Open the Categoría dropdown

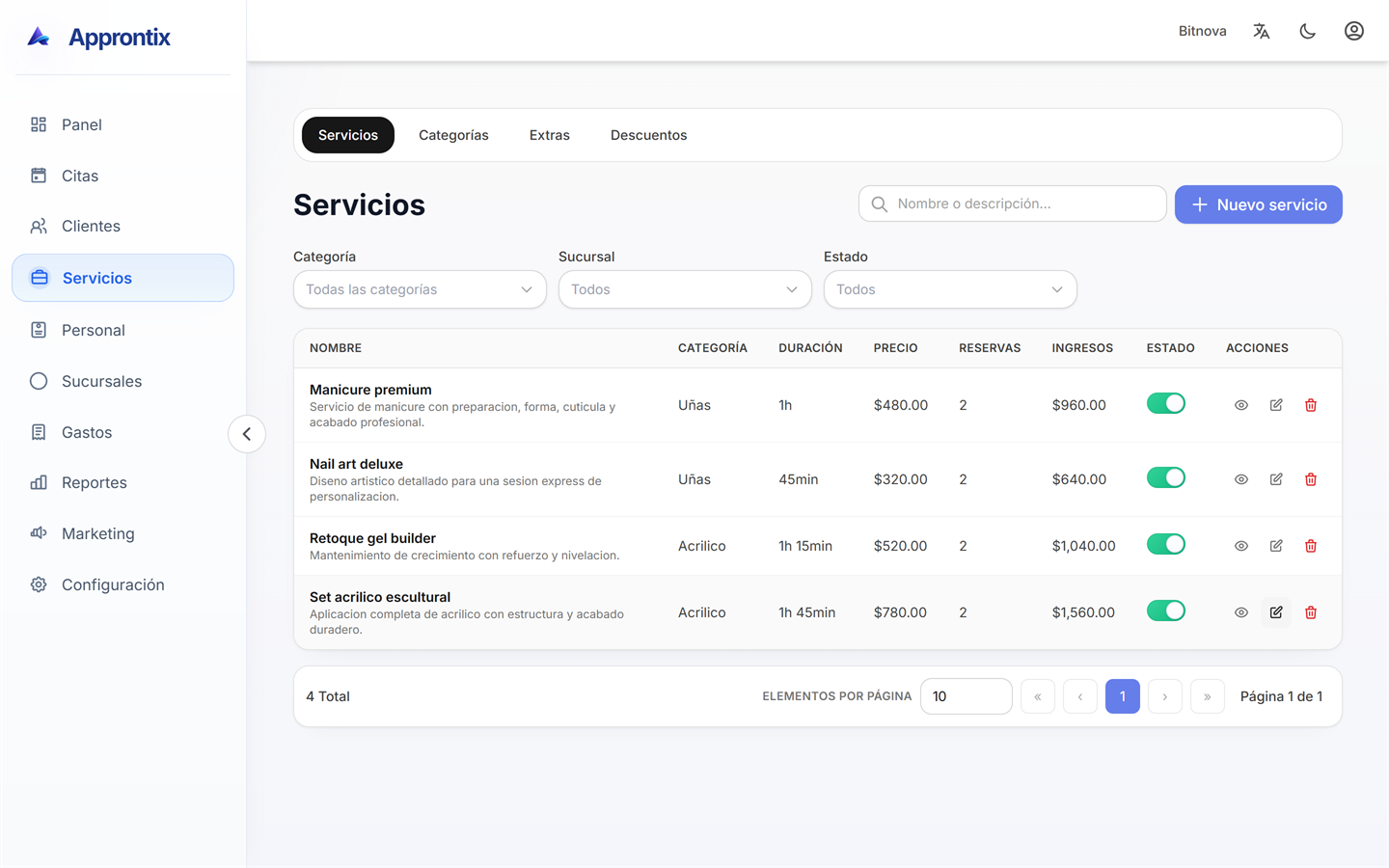tap(420, 289)
